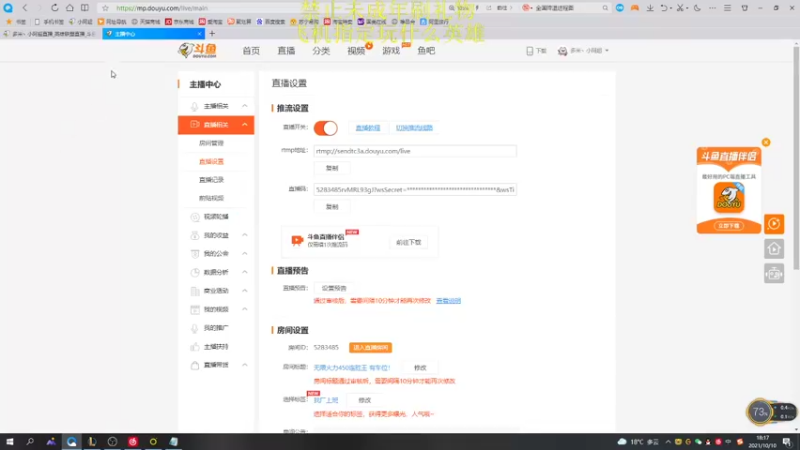Viewport: 800px width, 450px height.
Task: Click the browser downloads icon in toolbar
Action: (x=650, y=8)
